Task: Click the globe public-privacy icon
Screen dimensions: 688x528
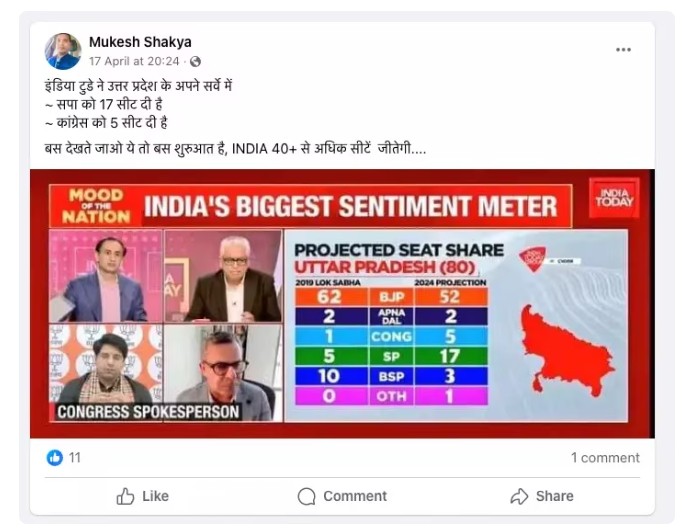Action: point(196,61)
